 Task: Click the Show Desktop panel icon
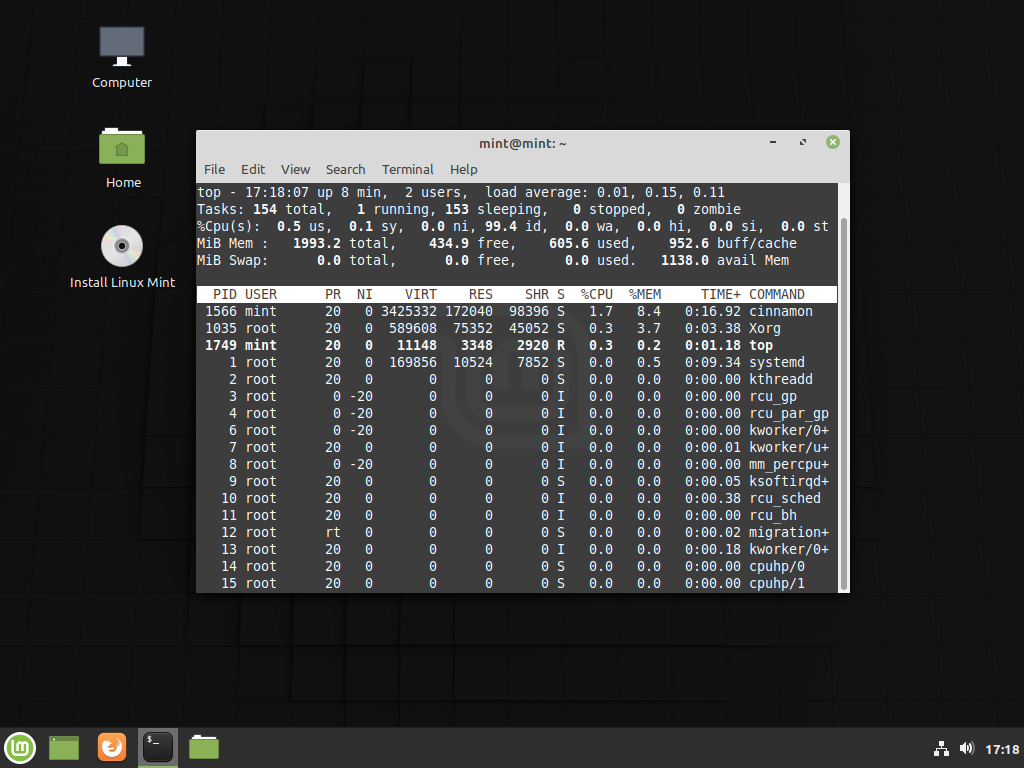coord(64,747)
